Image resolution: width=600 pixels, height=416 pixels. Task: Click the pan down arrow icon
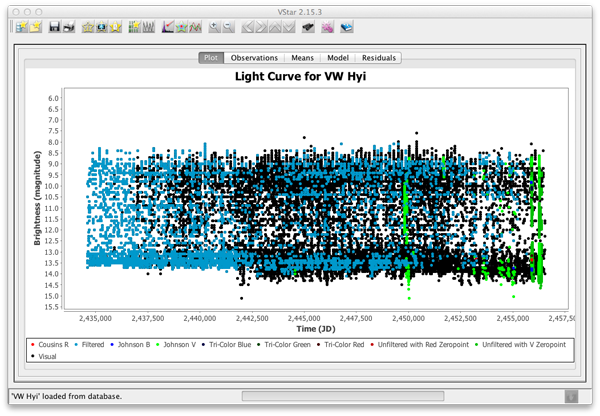pyautogui.click(x=288, y=27)
